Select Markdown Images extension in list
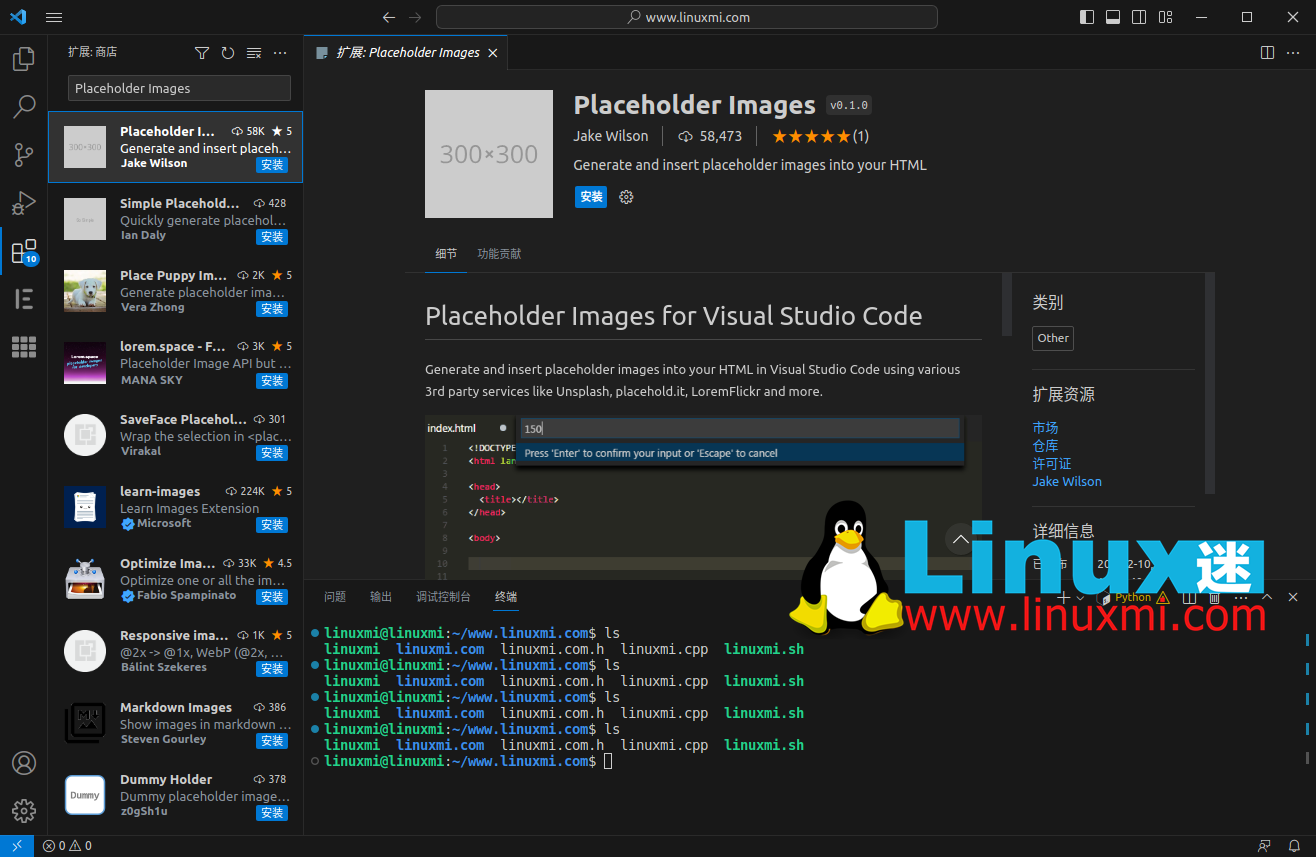The image size is (1316, 857). pyautogui.click(x=176, y=724)
